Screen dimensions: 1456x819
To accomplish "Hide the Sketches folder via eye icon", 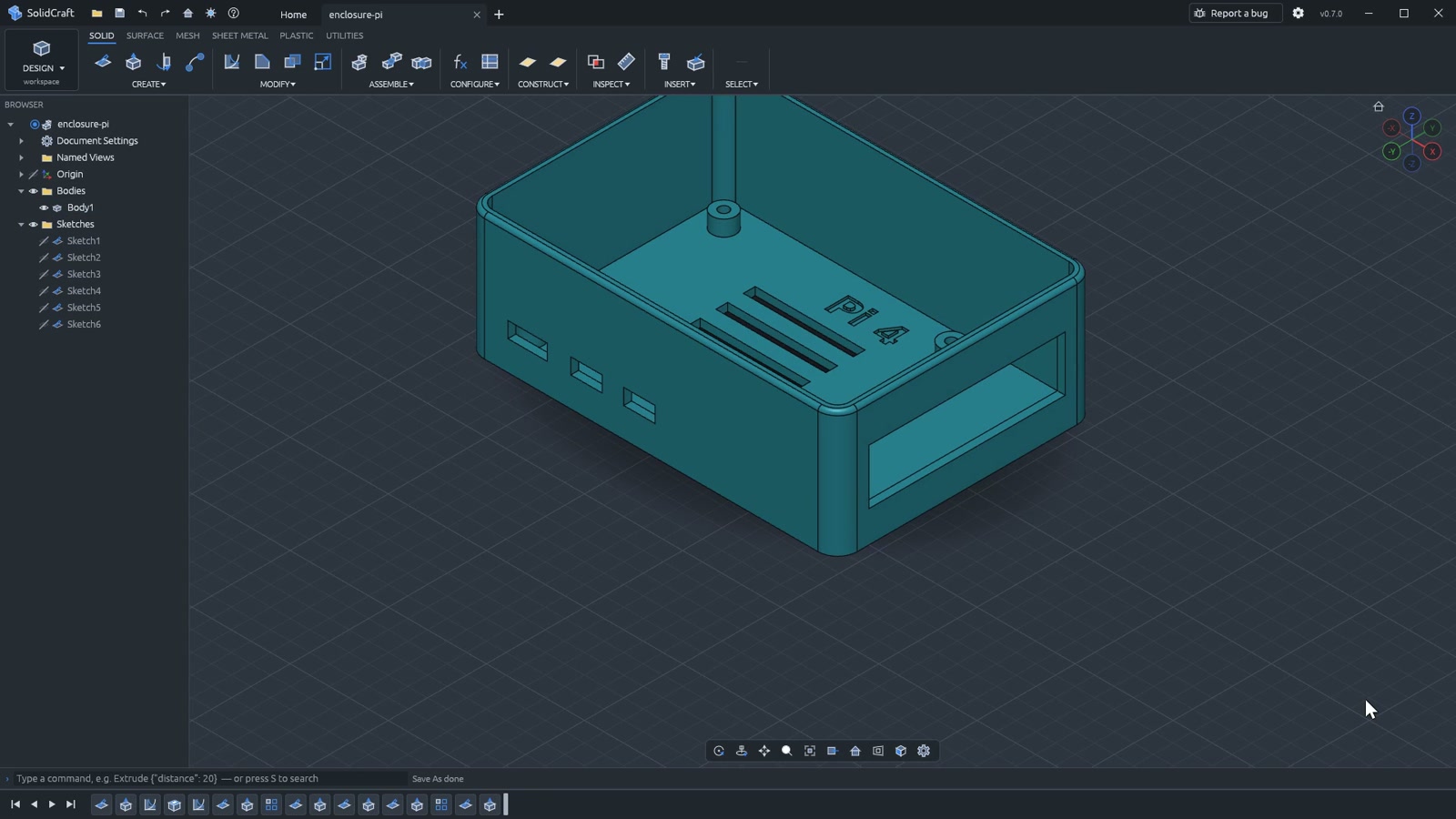I will [x=34, y=224].
